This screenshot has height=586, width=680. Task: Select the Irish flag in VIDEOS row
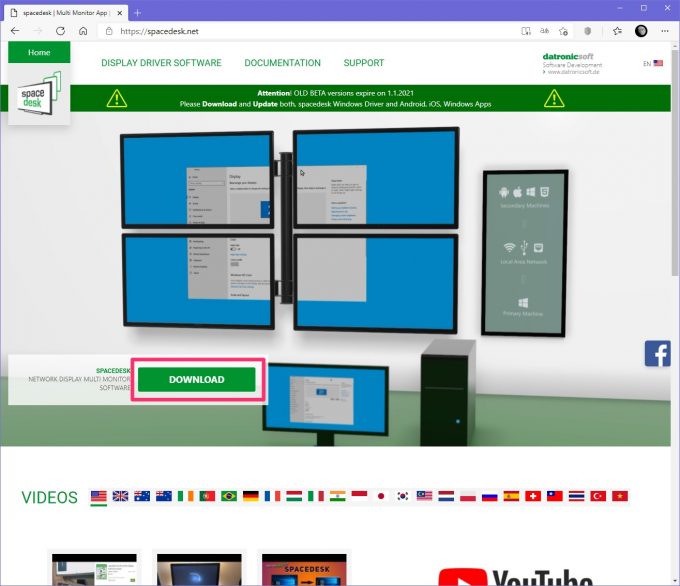(186, 496)
